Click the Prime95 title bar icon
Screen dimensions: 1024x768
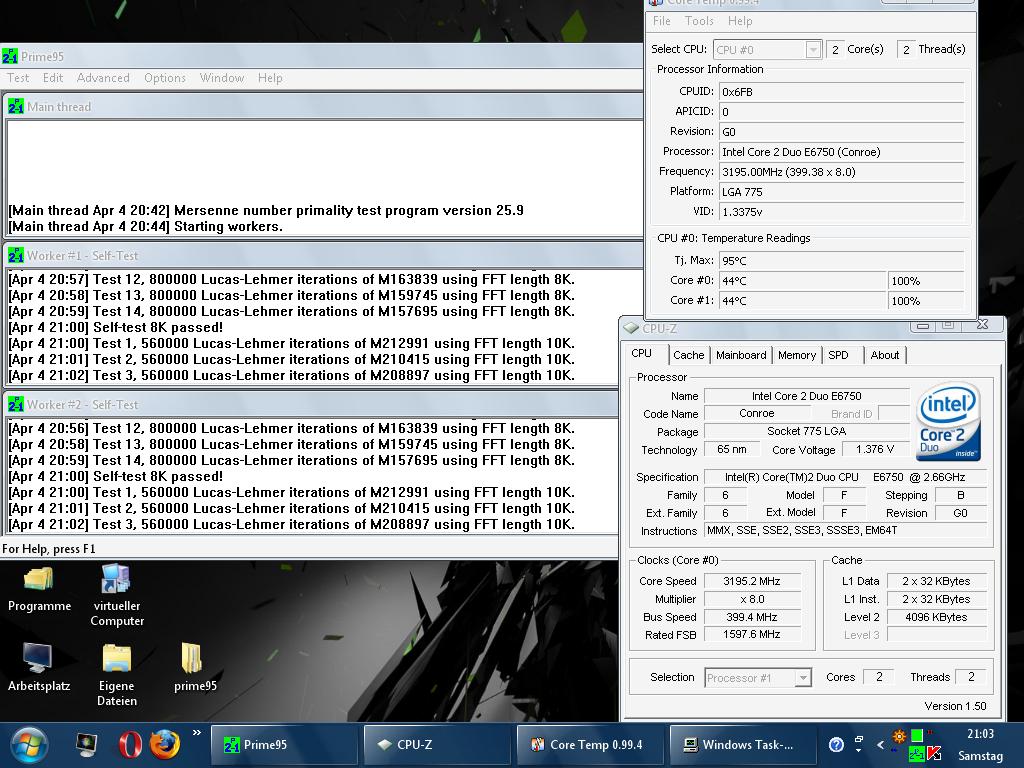10,56
